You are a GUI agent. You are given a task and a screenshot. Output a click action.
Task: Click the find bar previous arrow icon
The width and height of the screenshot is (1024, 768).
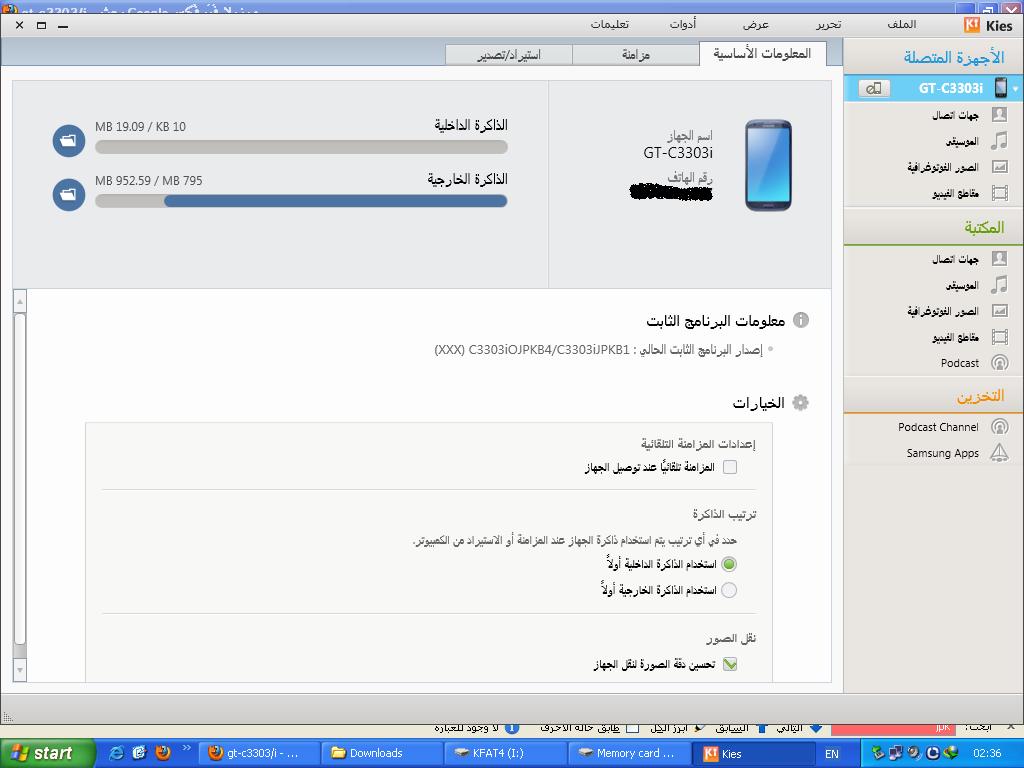pyautogui.click(x=761, y=728)
